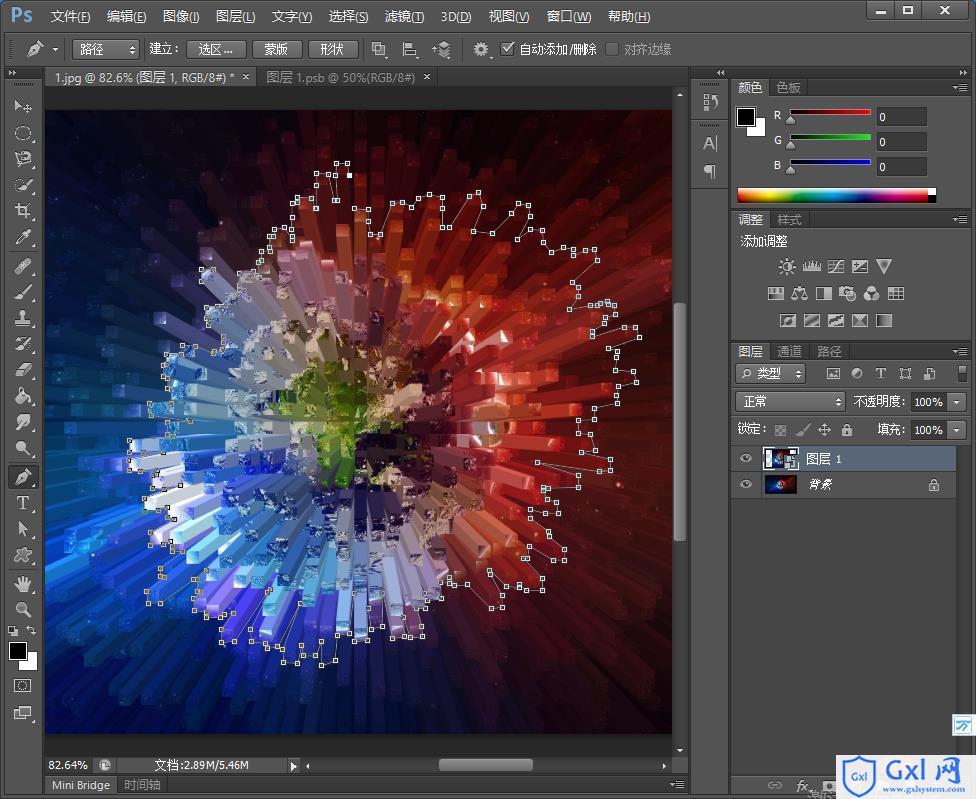Open the 图层(L) menu
The image size is (976, 799).
(235, 16)
